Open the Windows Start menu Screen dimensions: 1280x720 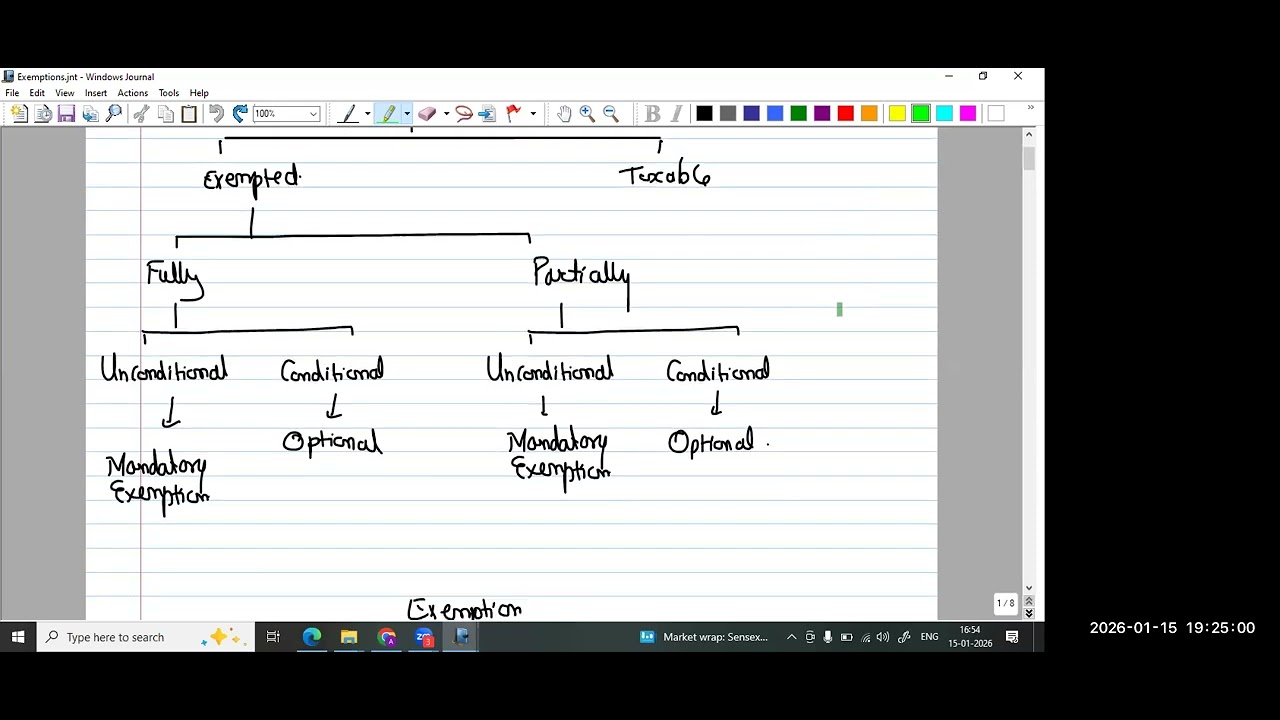pyautogui.click(x=18, y=637)
